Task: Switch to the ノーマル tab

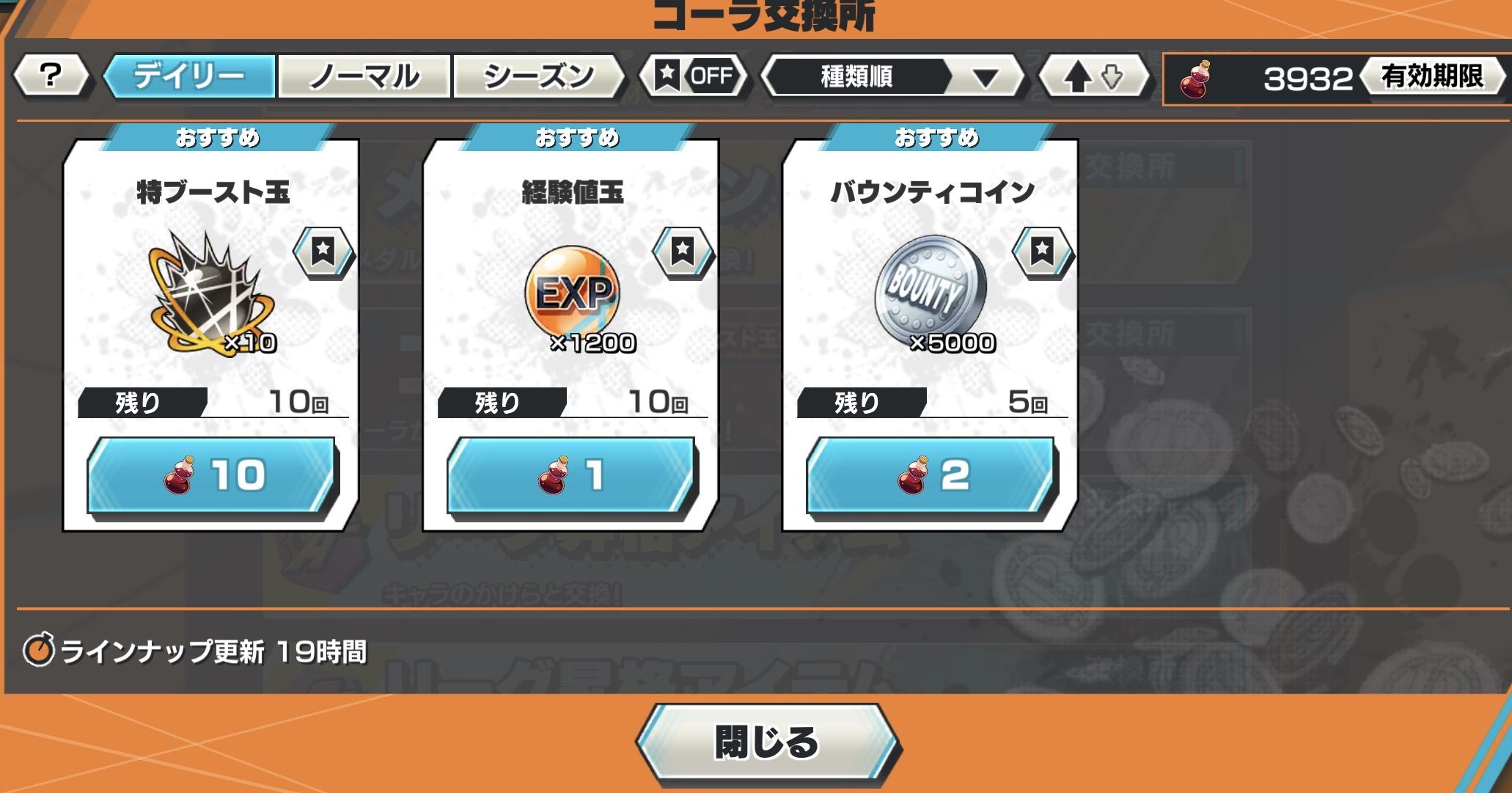Action: tap(364, 76)
